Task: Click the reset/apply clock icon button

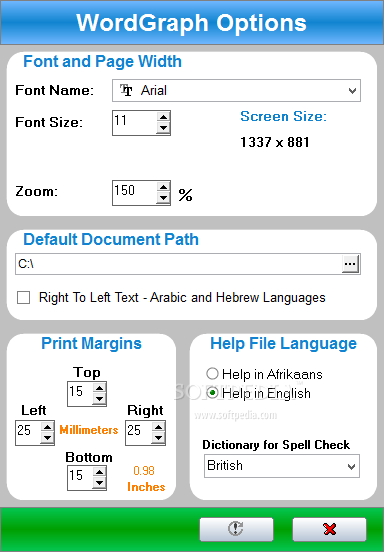Action: click(x=236, y=529)
